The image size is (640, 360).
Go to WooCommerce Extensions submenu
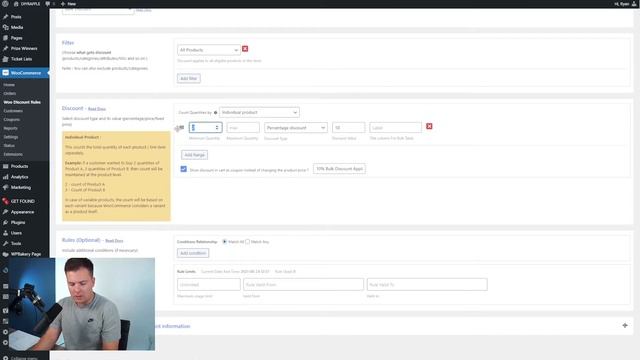click(13, 154)
